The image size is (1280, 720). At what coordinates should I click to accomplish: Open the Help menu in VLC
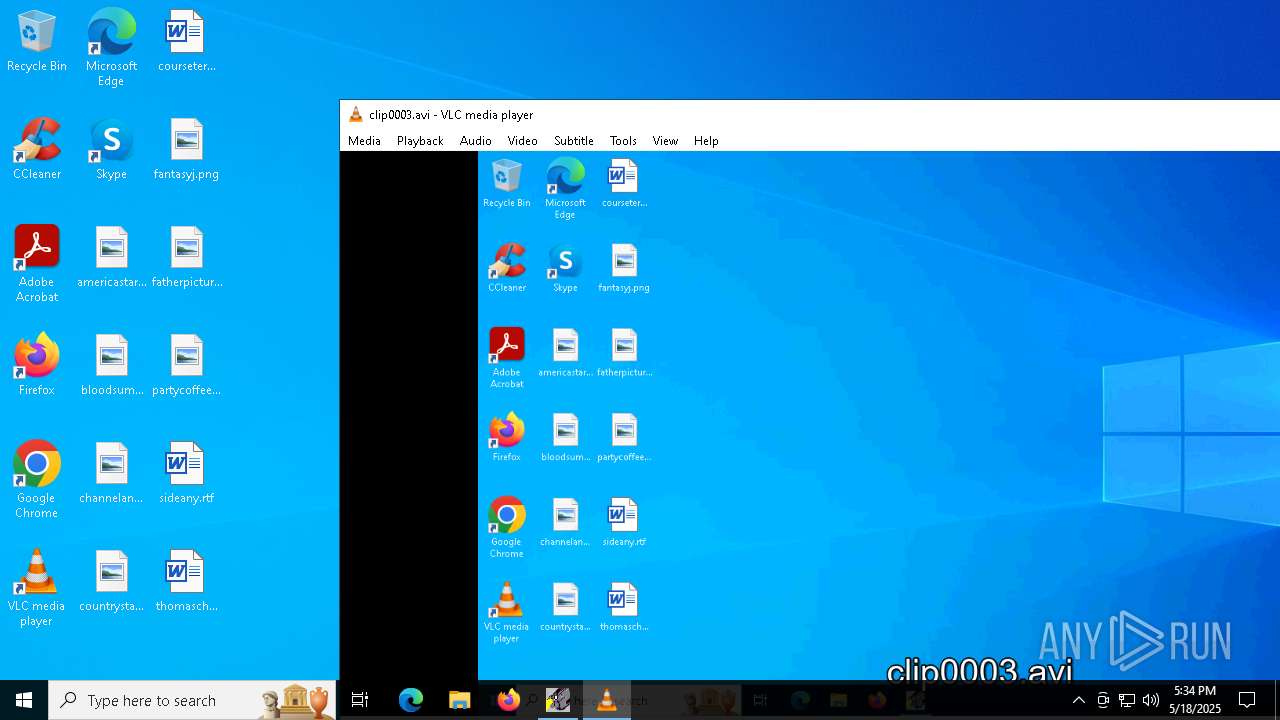706,141
